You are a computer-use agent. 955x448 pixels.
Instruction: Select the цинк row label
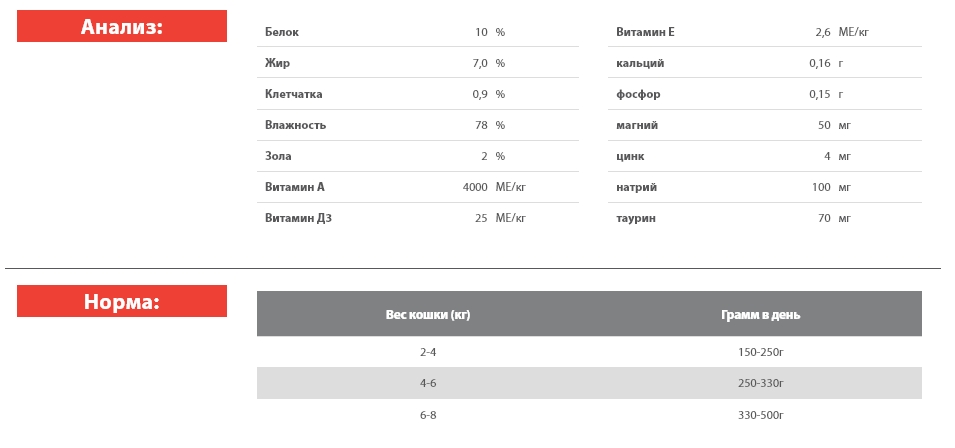(x=630, y=156)
